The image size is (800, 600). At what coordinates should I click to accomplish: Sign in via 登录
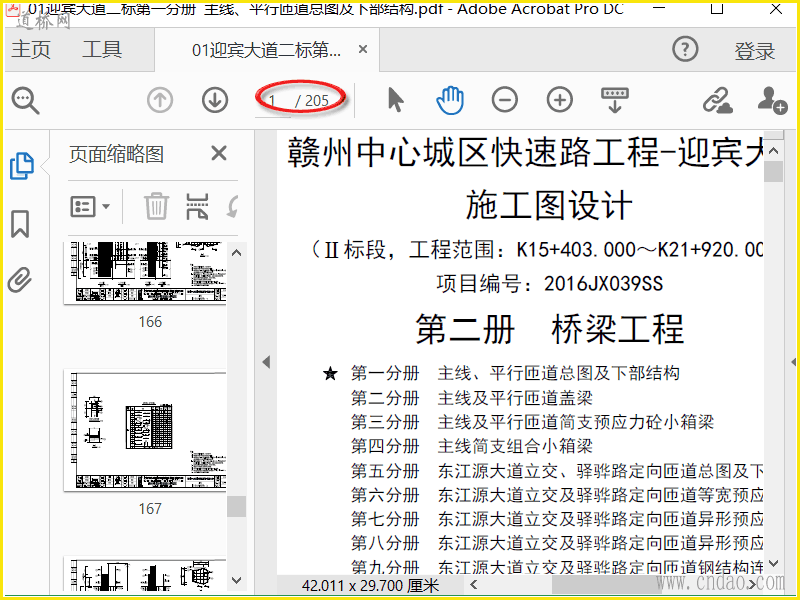pos(754,51)
